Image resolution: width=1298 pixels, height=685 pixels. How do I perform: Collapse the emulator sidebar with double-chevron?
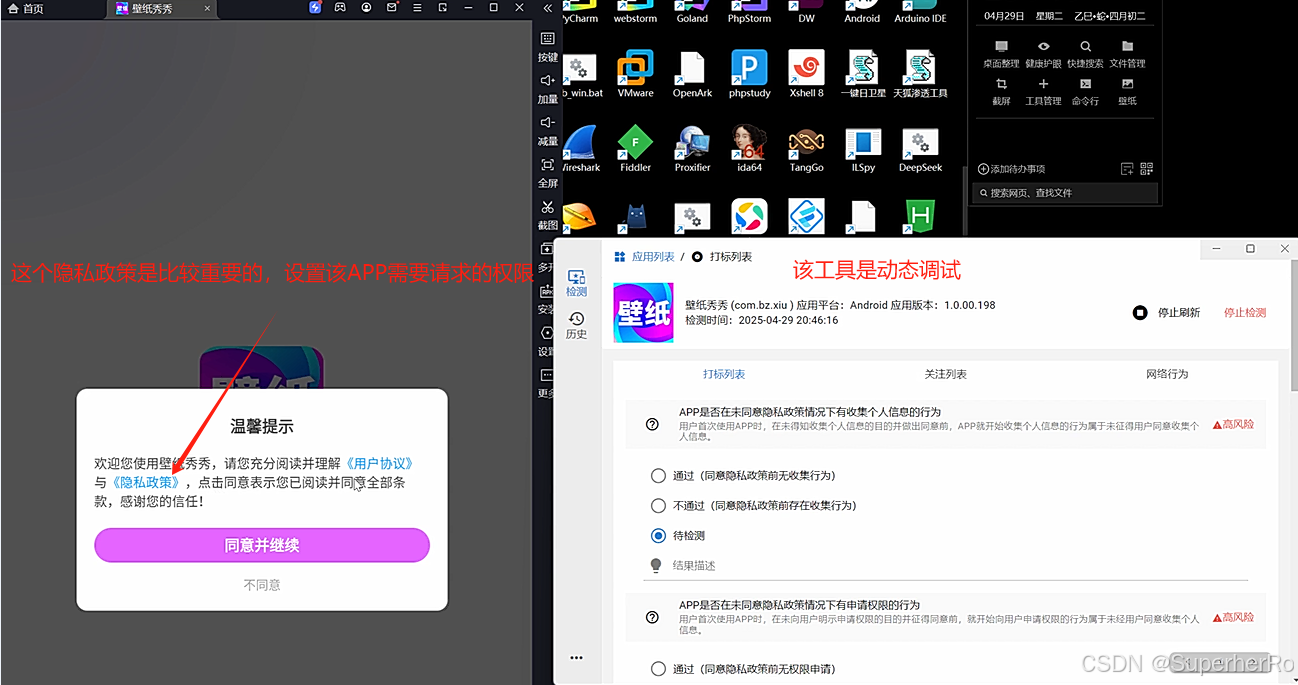point(548,8)
